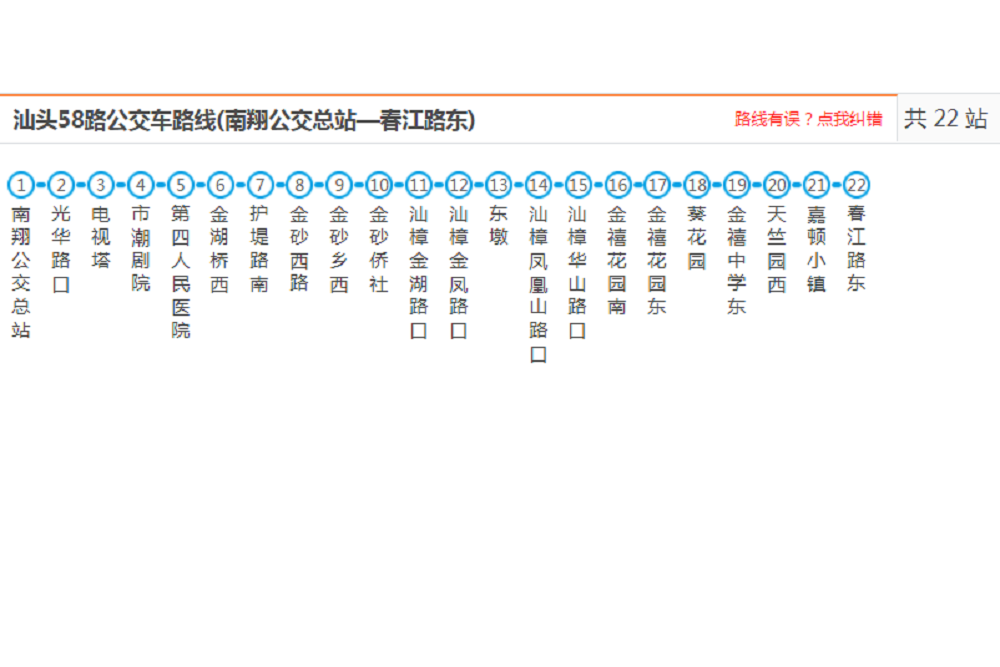
Task: Select the 春江路东 stop name
Action: coord(856,249)
